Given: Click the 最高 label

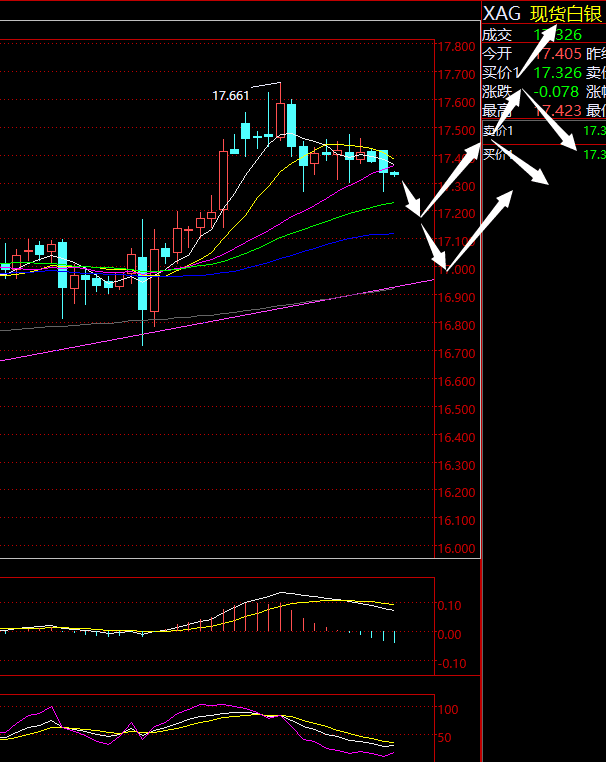Looking at the screenshot, I should point(497,111).
